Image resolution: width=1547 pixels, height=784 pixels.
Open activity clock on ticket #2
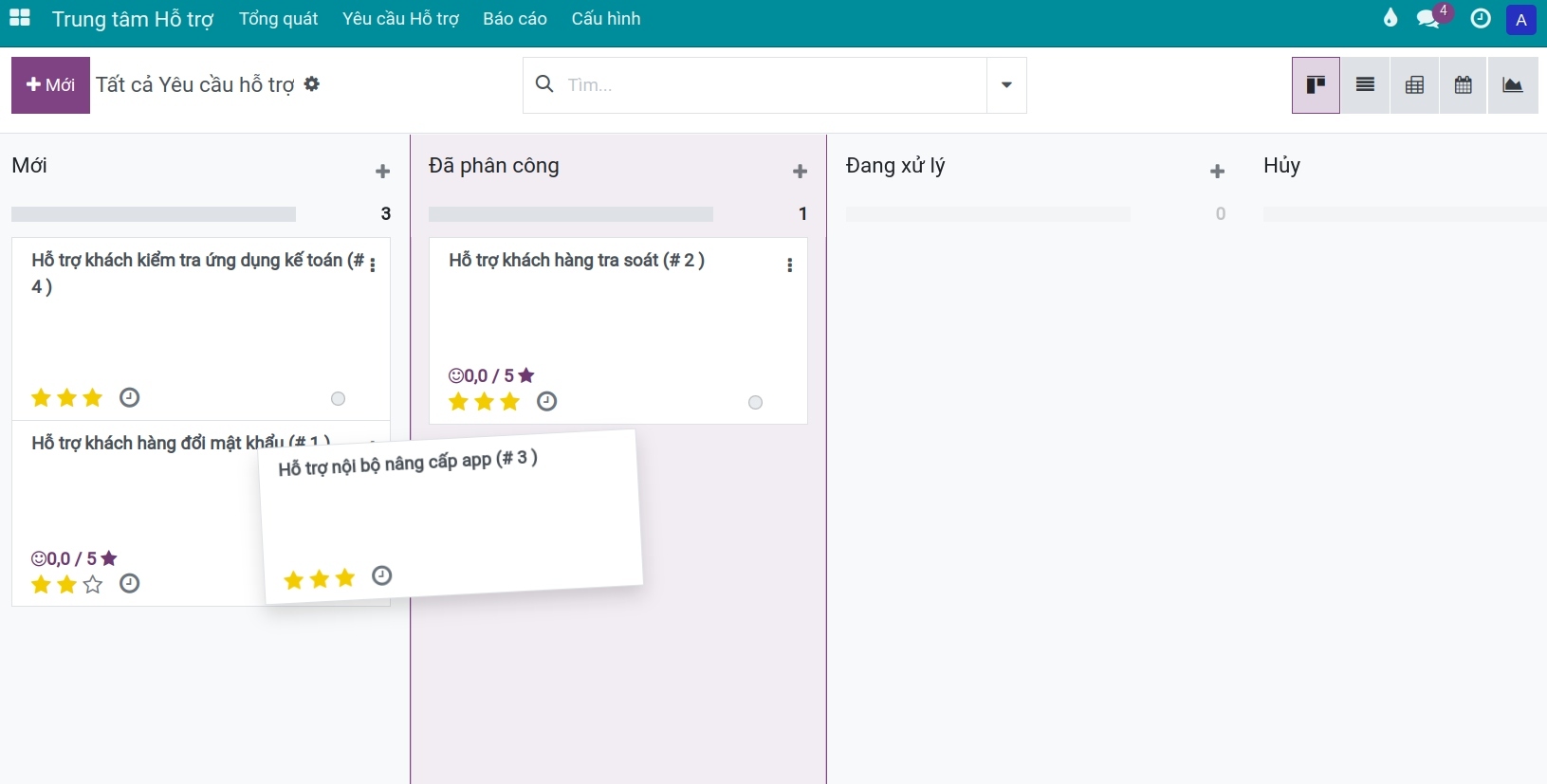547,401
